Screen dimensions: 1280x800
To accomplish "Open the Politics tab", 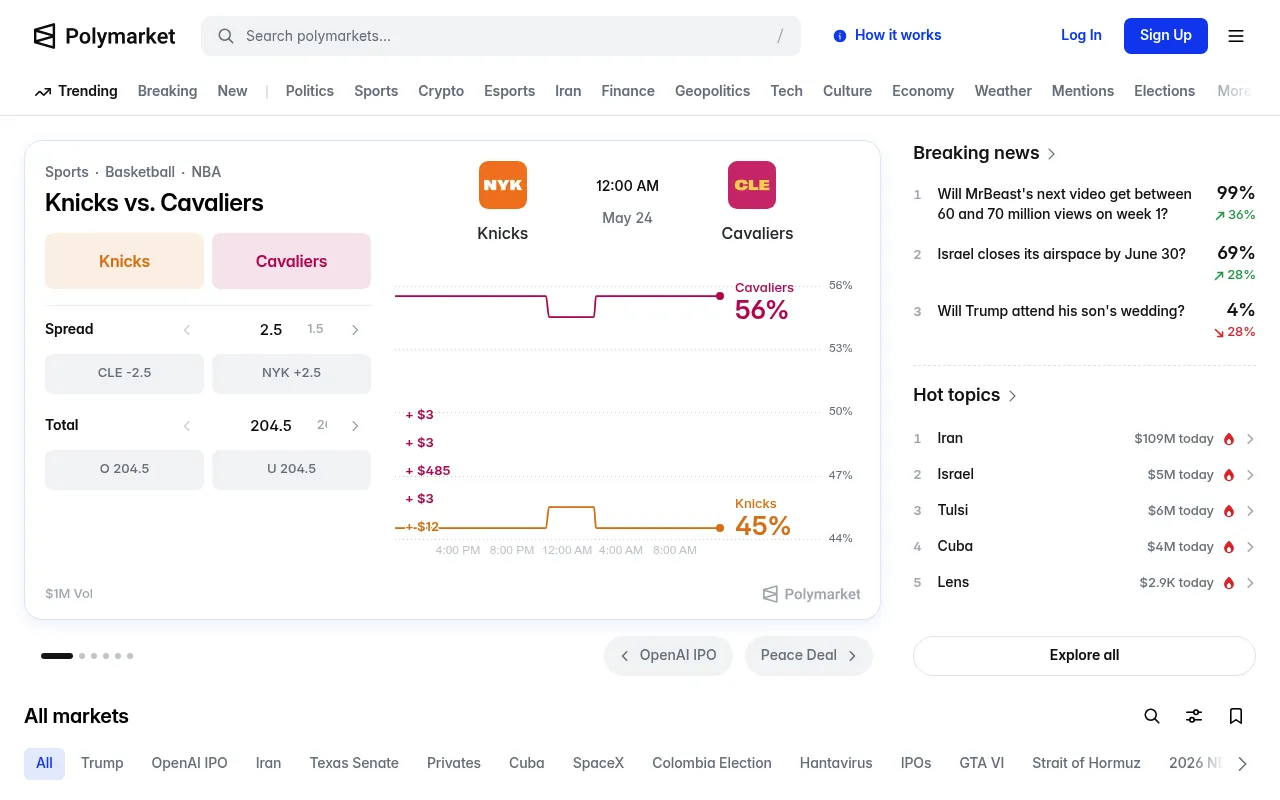I will [310, 91].
